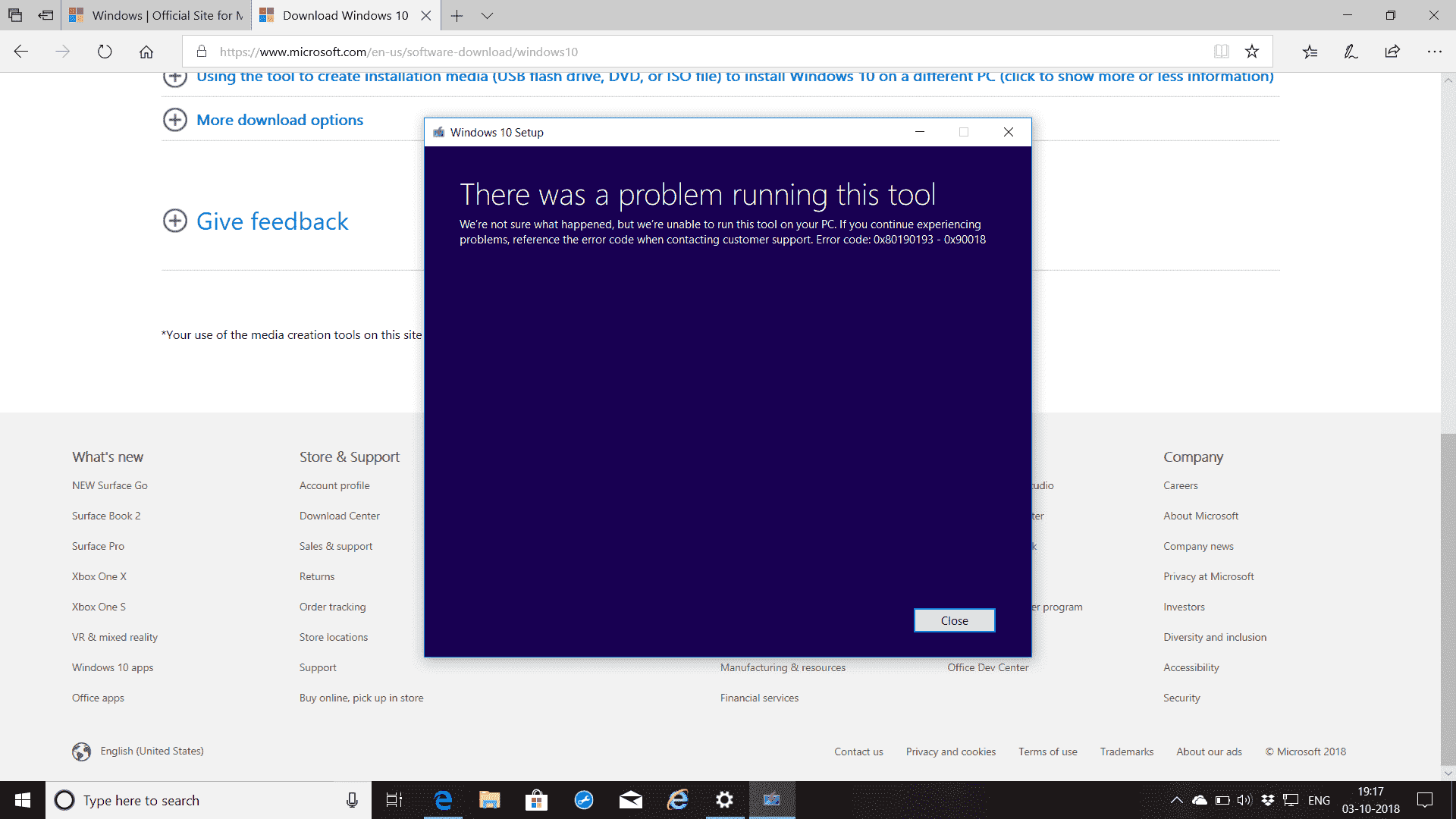Toggle reading view icon in address bar
Image resolution: width=1456 pixels, height=819 pixels.
tap(1221, 52)
